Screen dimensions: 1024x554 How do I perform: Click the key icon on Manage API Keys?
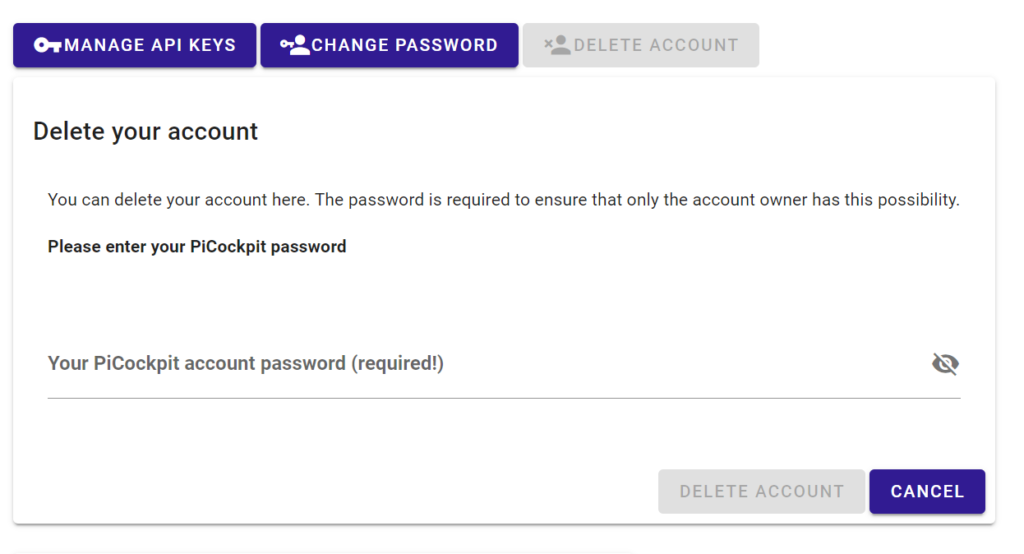click(48, 45)
